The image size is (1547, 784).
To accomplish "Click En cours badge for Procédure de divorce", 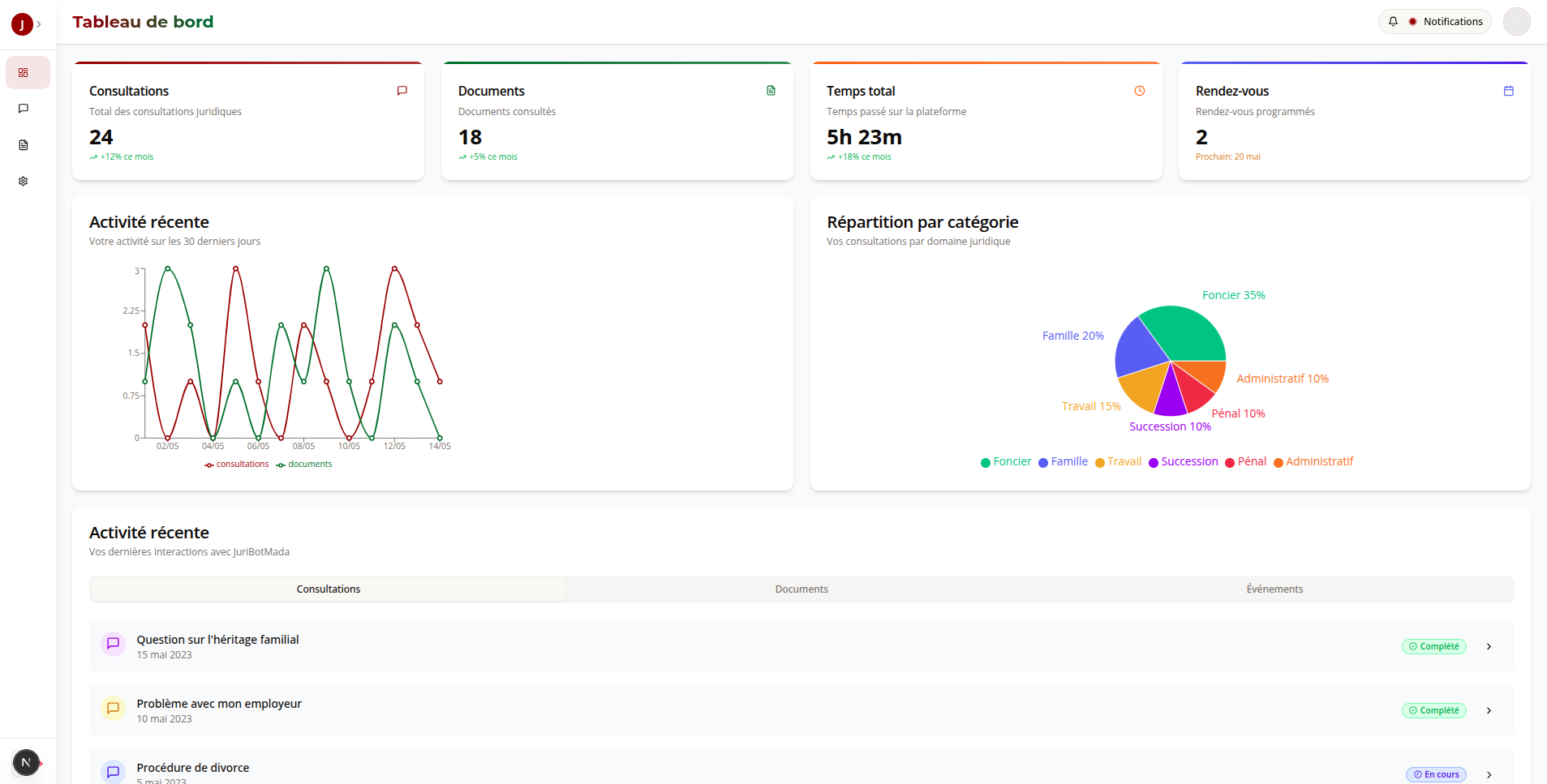I will (x=1436, y=775).
